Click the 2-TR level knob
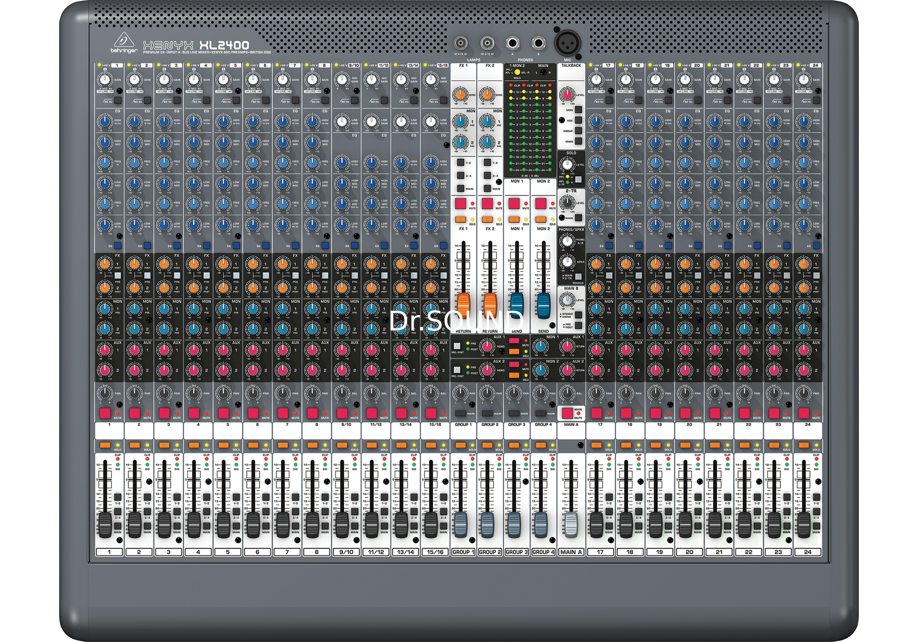 pos(567,202)
